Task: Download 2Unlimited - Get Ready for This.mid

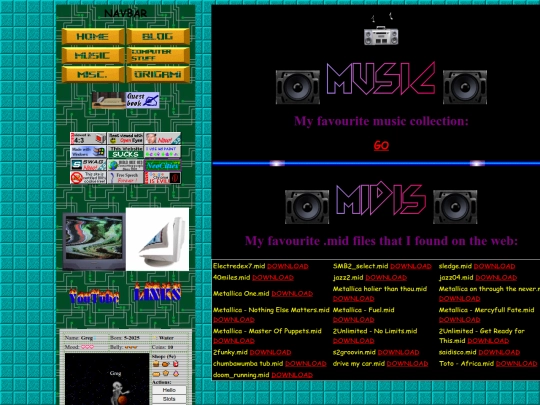Action: pos(488,341)
